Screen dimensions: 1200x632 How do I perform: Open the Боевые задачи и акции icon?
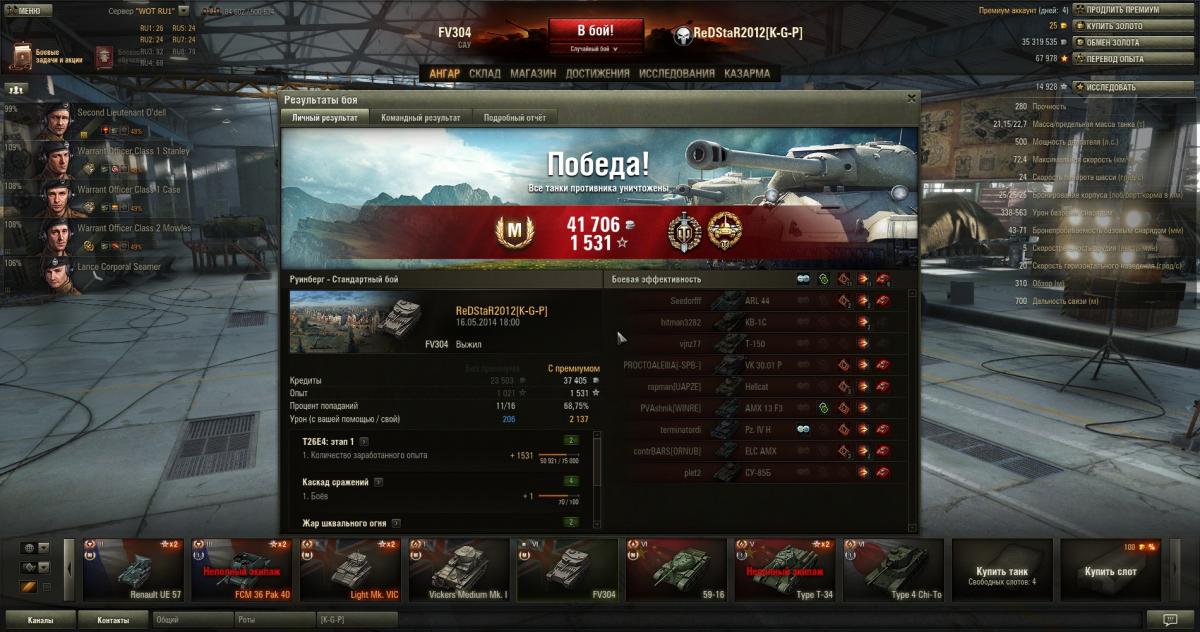(22, 56)
